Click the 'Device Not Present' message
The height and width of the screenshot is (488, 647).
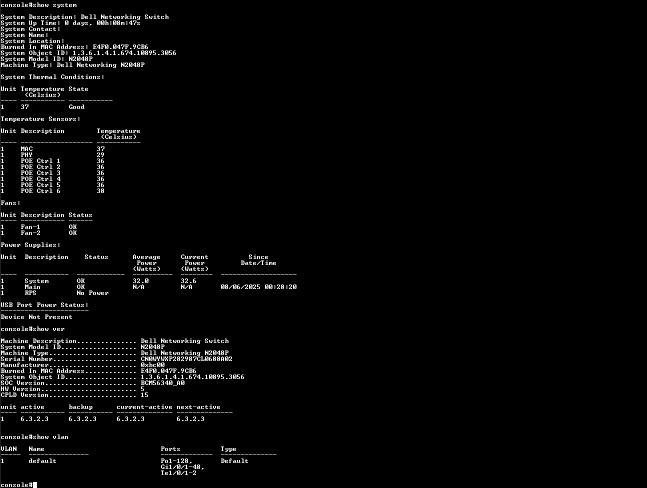36,317
